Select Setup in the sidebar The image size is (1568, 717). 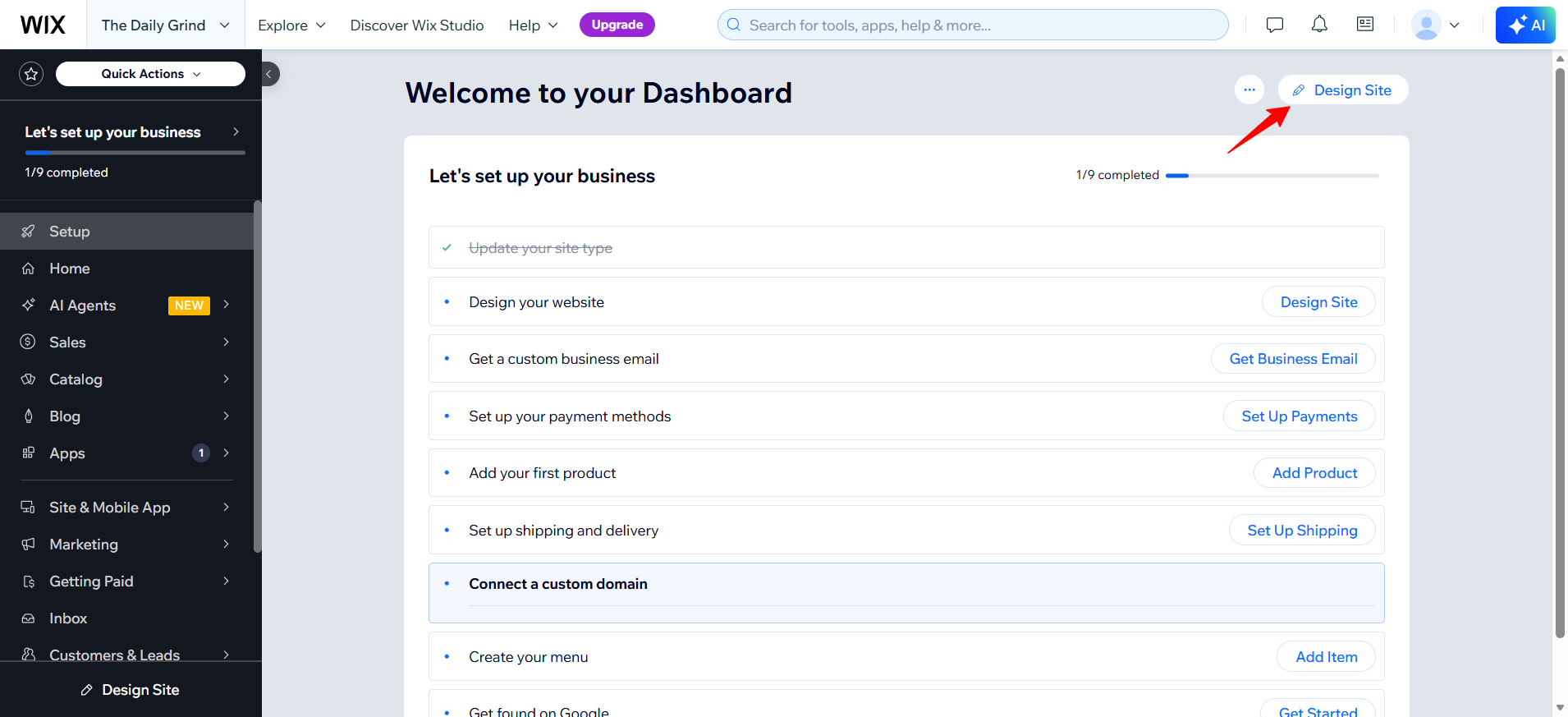coord(126,232)
